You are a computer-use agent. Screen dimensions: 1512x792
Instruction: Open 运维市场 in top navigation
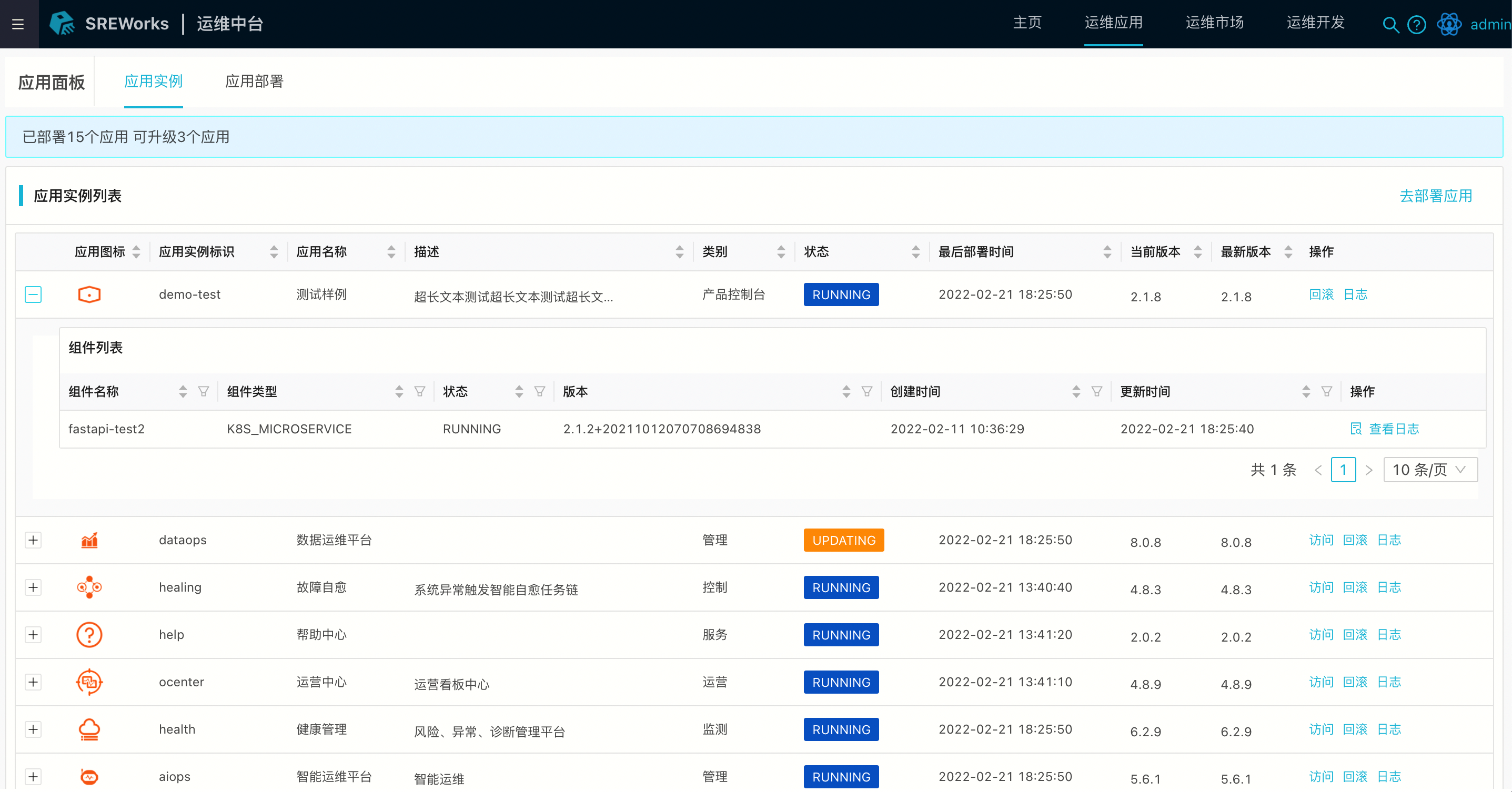pos(1214,23)
